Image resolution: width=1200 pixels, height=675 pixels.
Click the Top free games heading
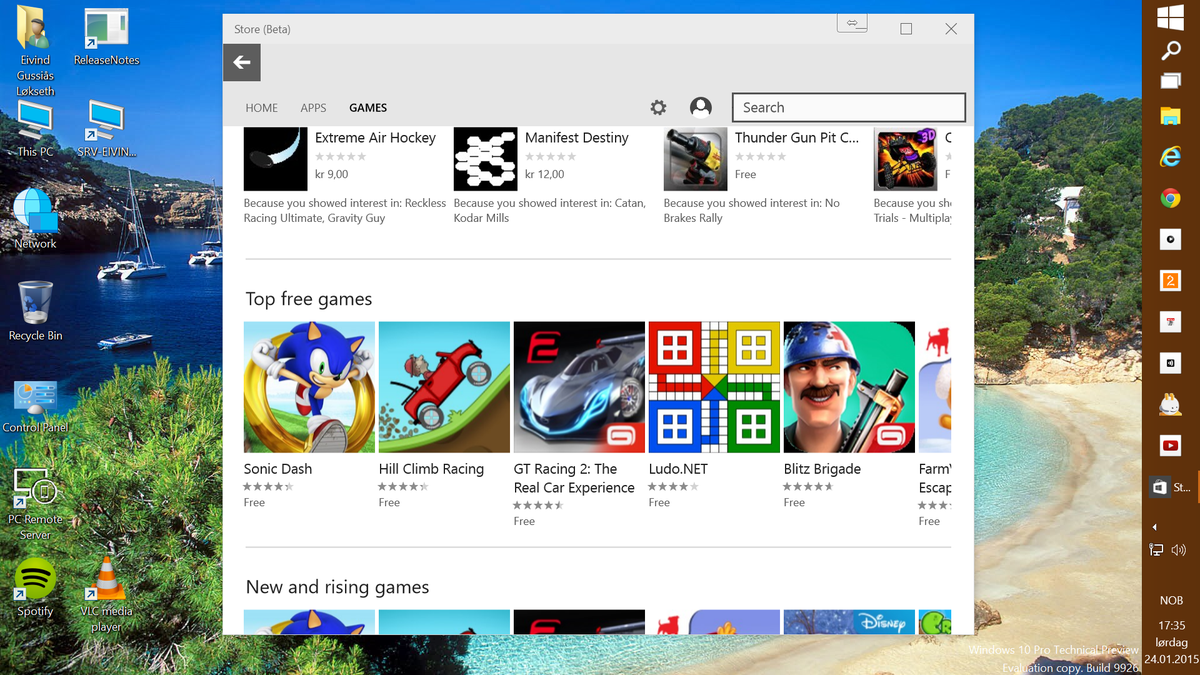click(x=309, y=299)
